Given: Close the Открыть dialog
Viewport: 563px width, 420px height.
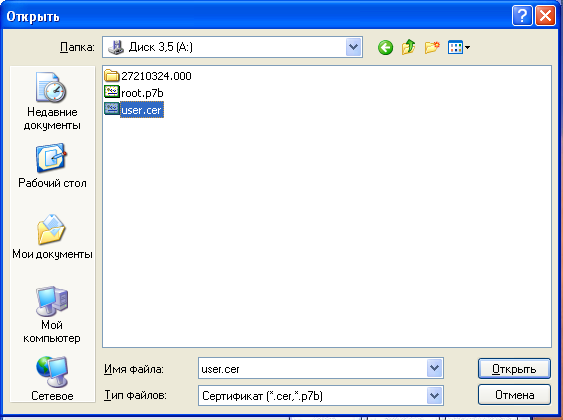Looking at the screenshot, I should (545, 16).
